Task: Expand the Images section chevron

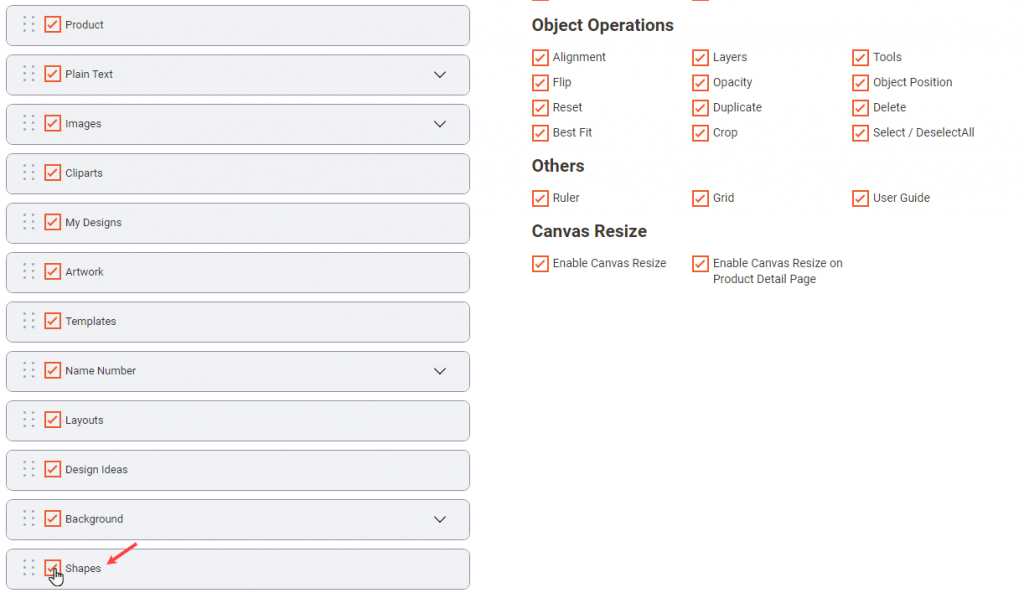Action: pyautogui.click(x=440, y=124)
